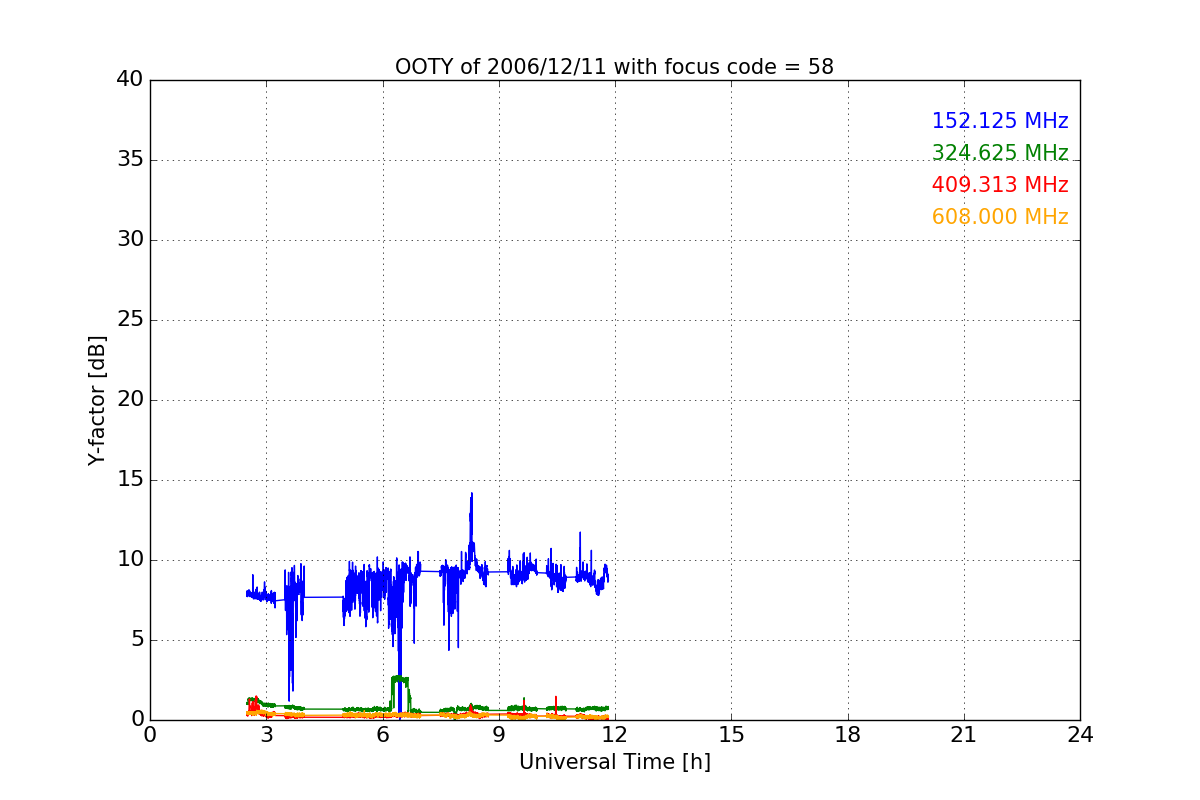Click the y-axis tick label 15
The image size is (1200, 800).
point(129,480)
